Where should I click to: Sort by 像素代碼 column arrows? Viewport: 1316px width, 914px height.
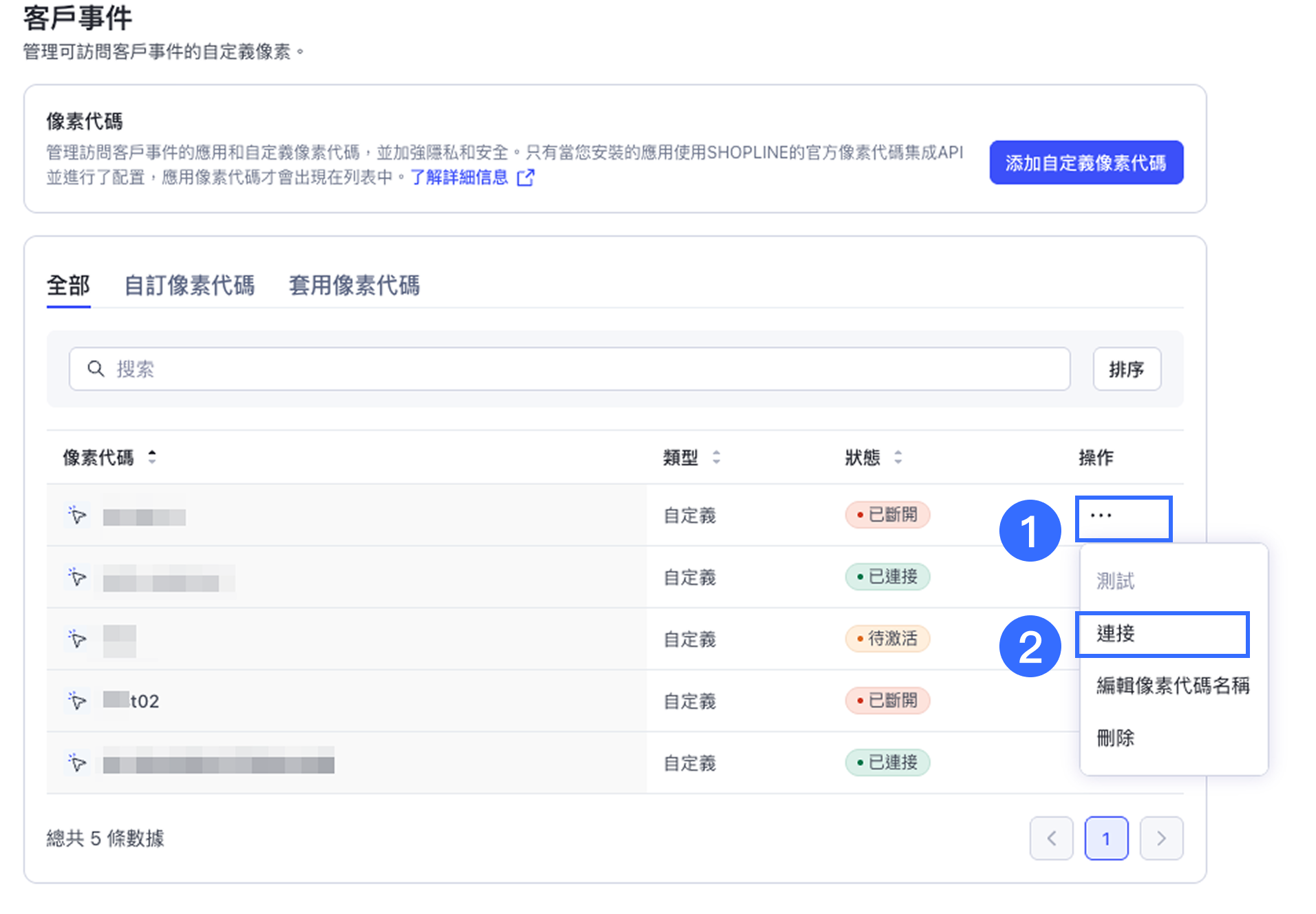[152, 457]
